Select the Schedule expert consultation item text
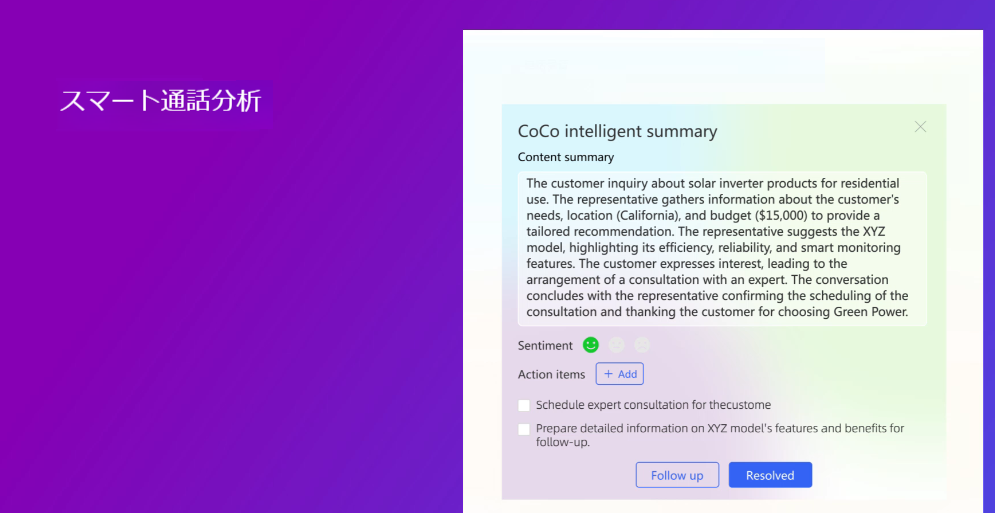This screenshot has height=513, width=995. (653, 405)
